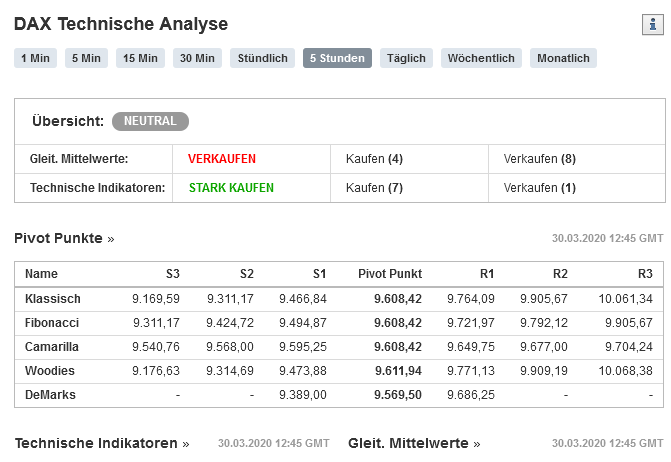Image resolution: width=671 pixels, height=462 pixels.
Task: Click Klassisch S3 value 9.169,59
Action: coord(156,299)
